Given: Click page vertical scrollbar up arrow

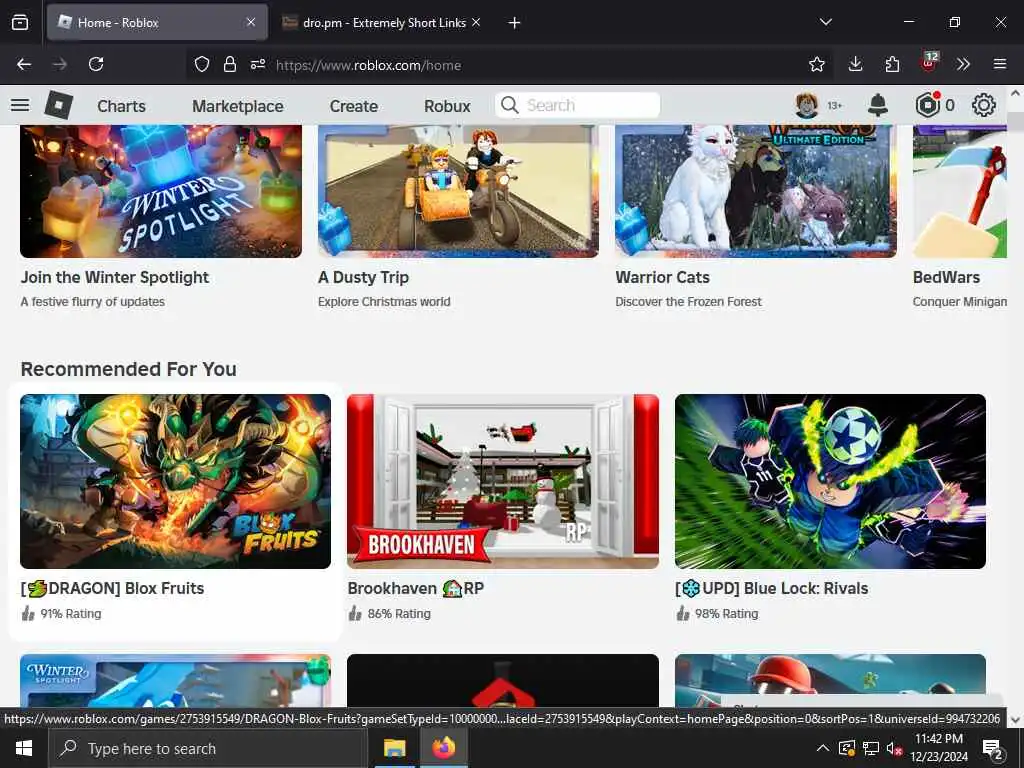Looking at the screenshot, I should (1016, 93).
